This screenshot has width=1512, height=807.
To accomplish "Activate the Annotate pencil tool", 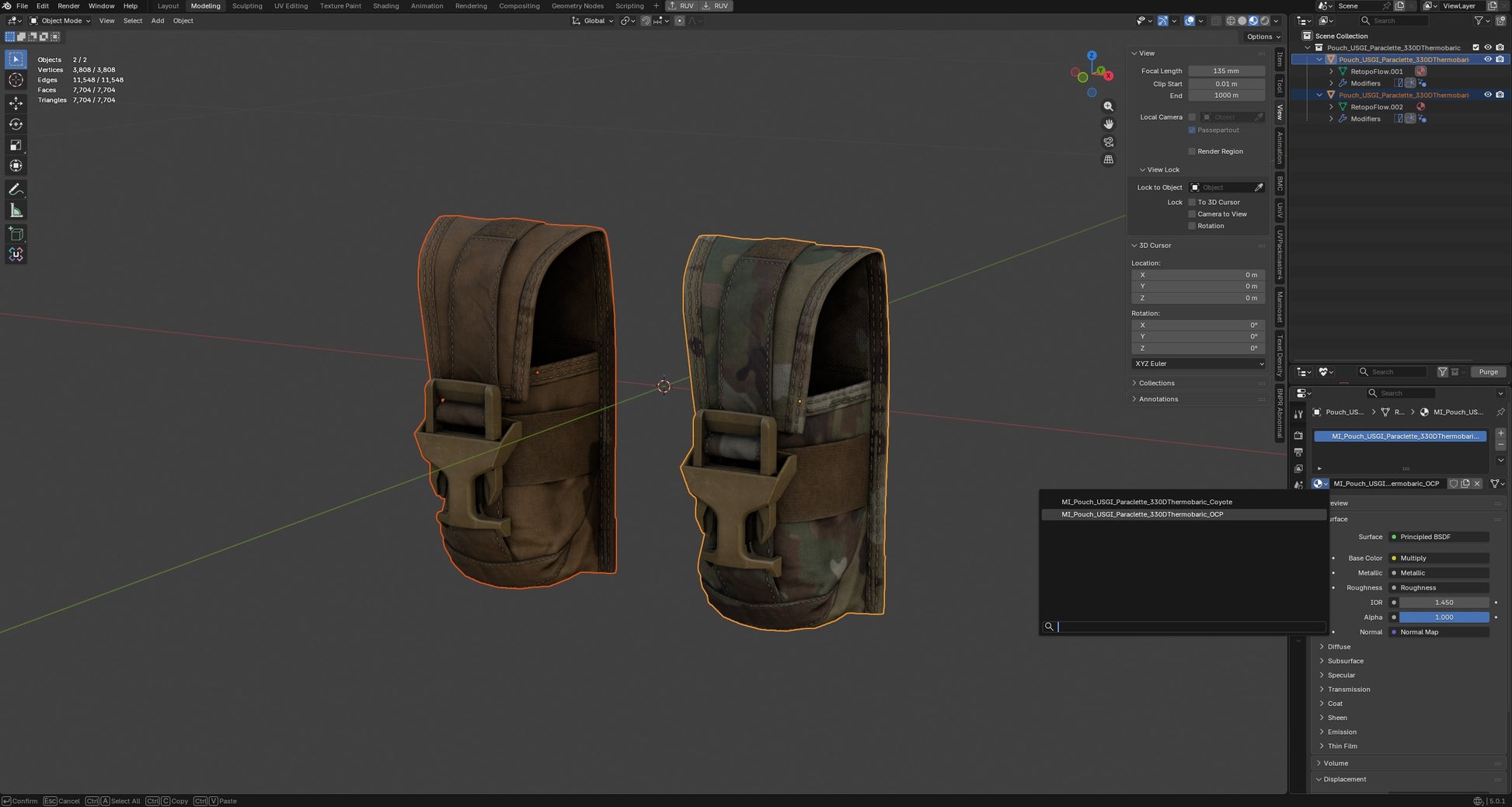I will click(x=16, y=190).
